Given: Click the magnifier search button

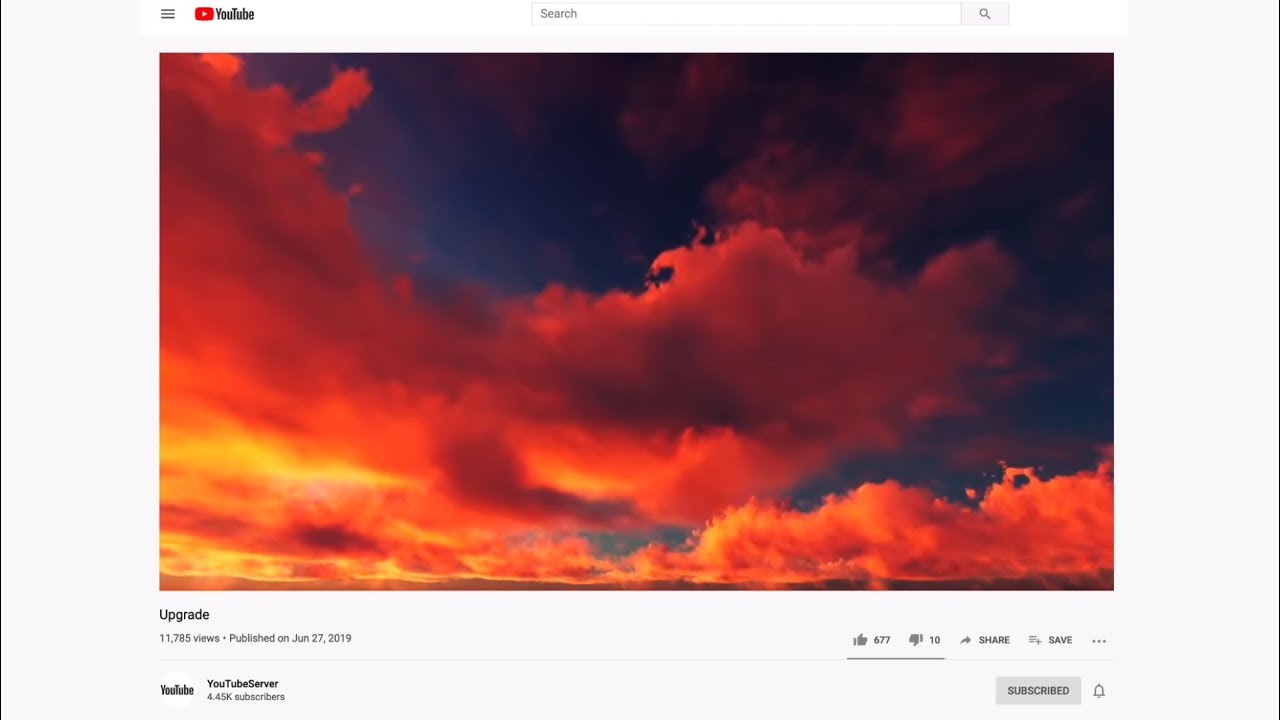Looking at the screenshot, I should point(985,14).
